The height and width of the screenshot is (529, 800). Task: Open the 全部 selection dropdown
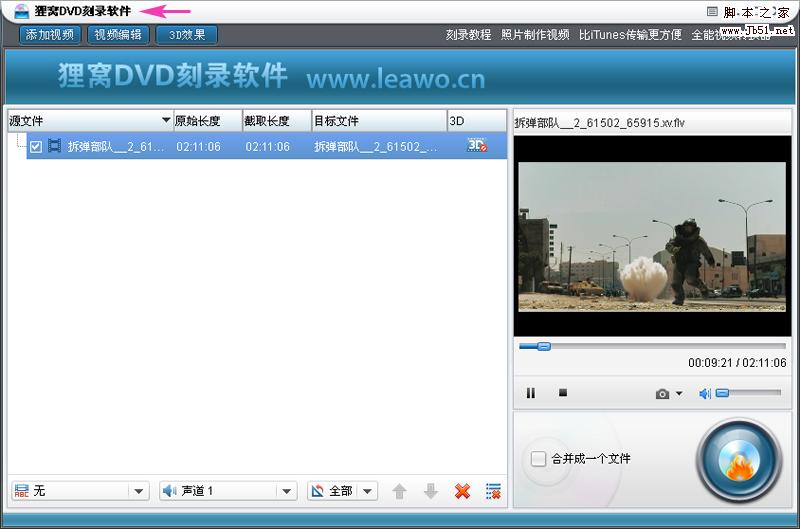coord(342,491)
